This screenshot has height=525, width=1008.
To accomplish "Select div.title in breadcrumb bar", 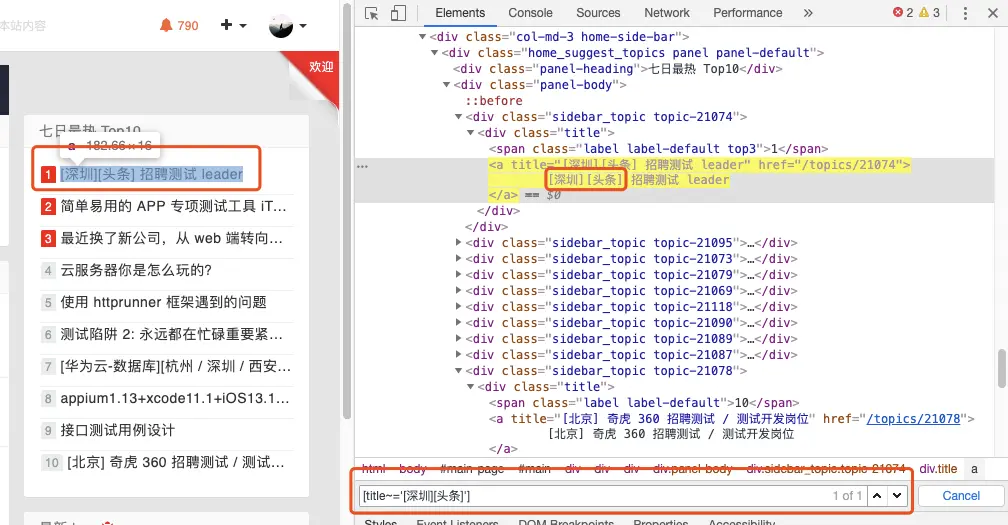I will [x=938, y=469].
